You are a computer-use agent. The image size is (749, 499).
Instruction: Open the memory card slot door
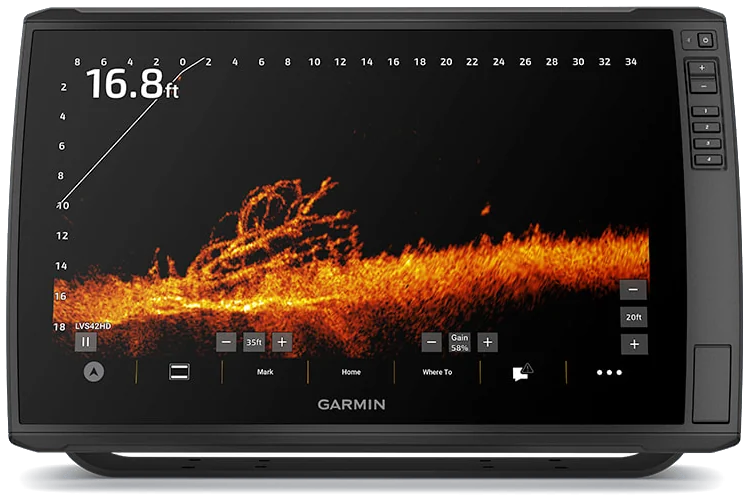pyautogui.click(x=712, y=384)
